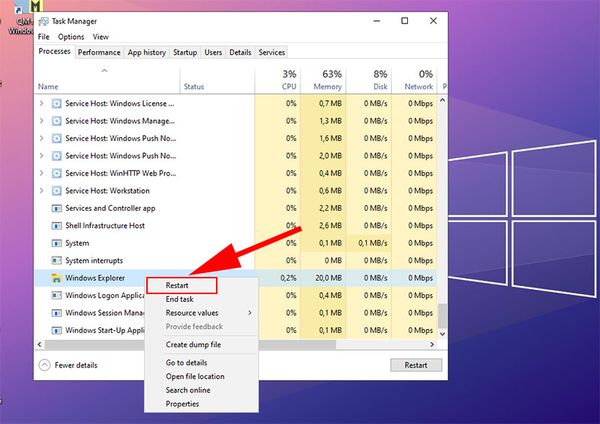Click the Windows Explorer folder icon
Screen dimensions: 600x424
pos(56,278)
